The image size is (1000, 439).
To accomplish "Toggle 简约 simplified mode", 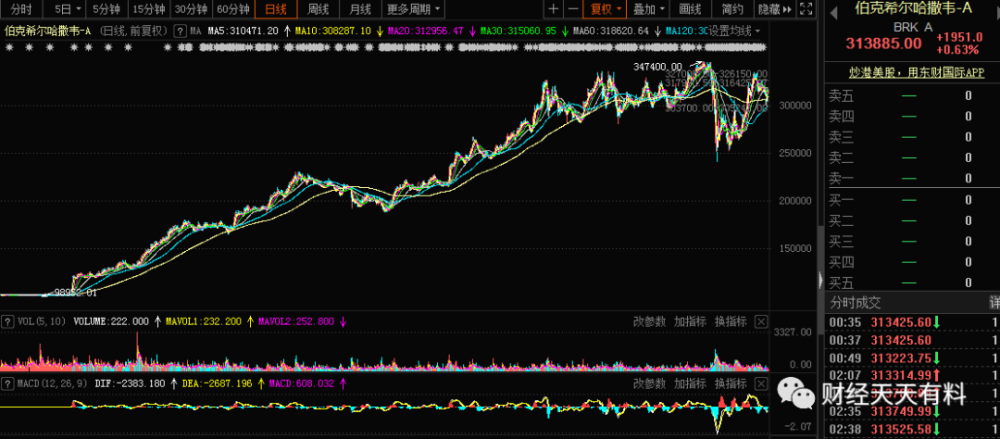I will [x=732, y=9].
